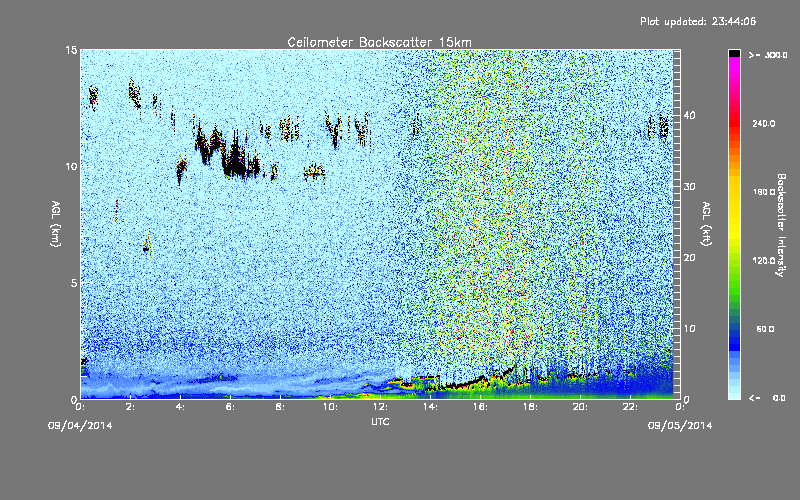800x500 pixels.
Task: Click the "120.0" colorbar label
Action: pos(764,261)
